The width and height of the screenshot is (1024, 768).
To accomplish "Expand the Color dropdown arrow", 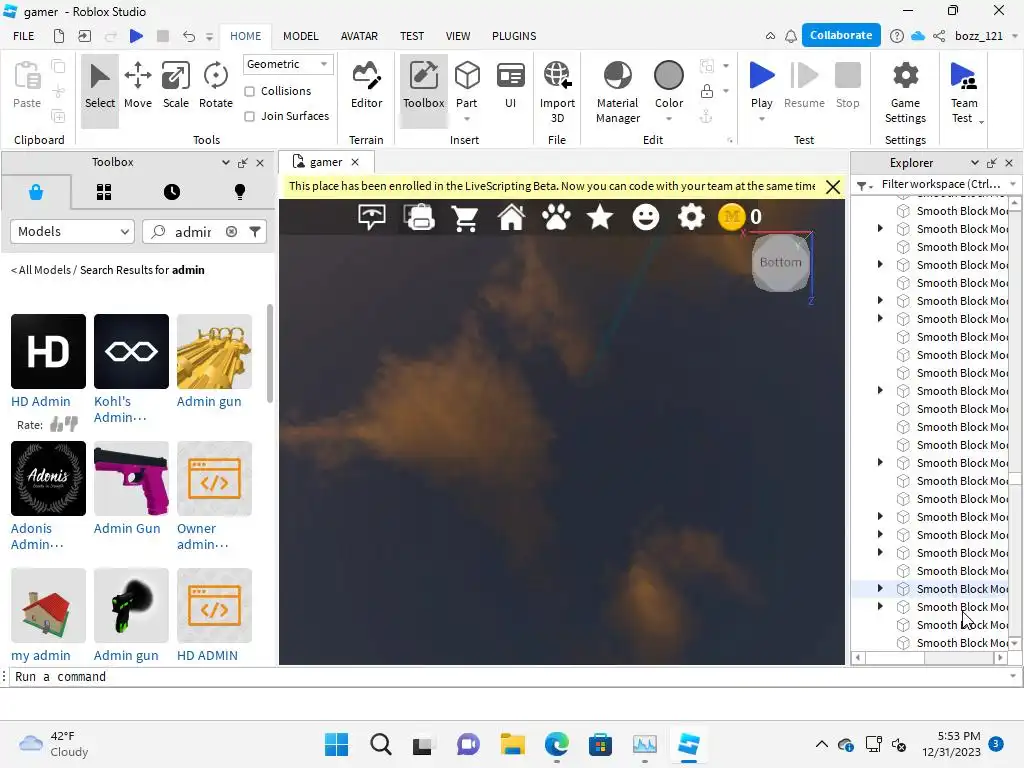I will coord(669,119).
